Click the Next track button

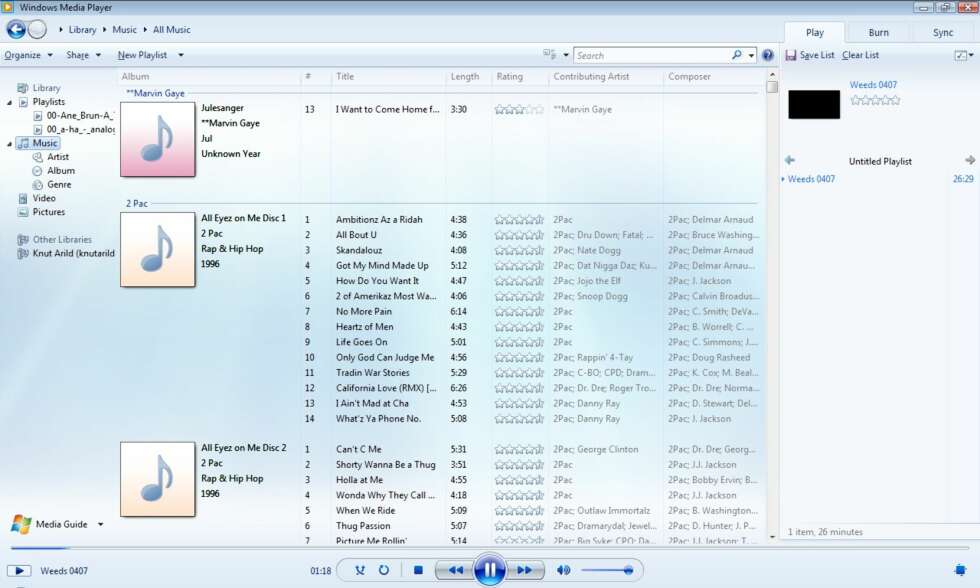[525, 570]
